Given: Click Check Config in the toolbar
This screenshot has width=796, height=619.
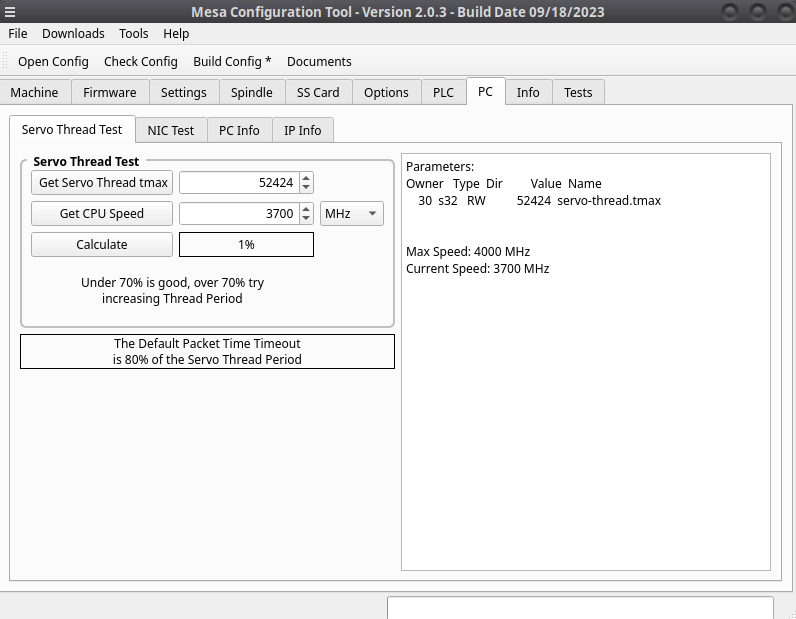Looking at the screenshot, I should 141,61.
